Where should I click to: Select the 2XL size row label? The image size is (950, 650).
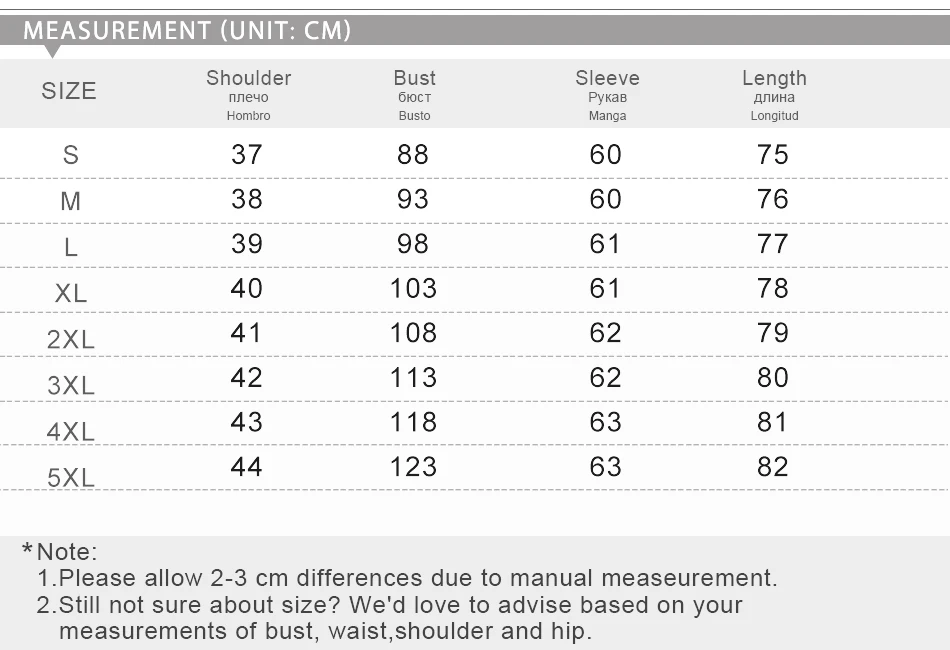(x=71, y=339)
